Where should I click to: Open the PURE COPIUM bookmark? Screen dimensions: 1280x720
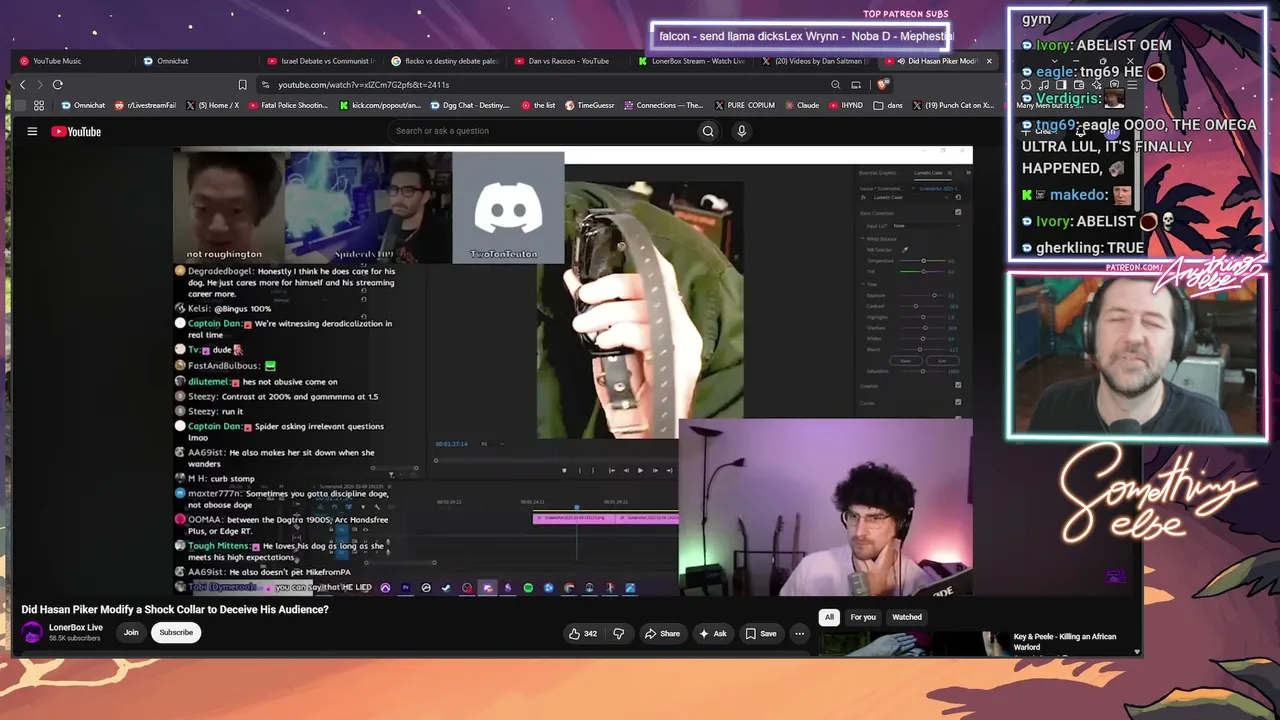coord(743,105)
